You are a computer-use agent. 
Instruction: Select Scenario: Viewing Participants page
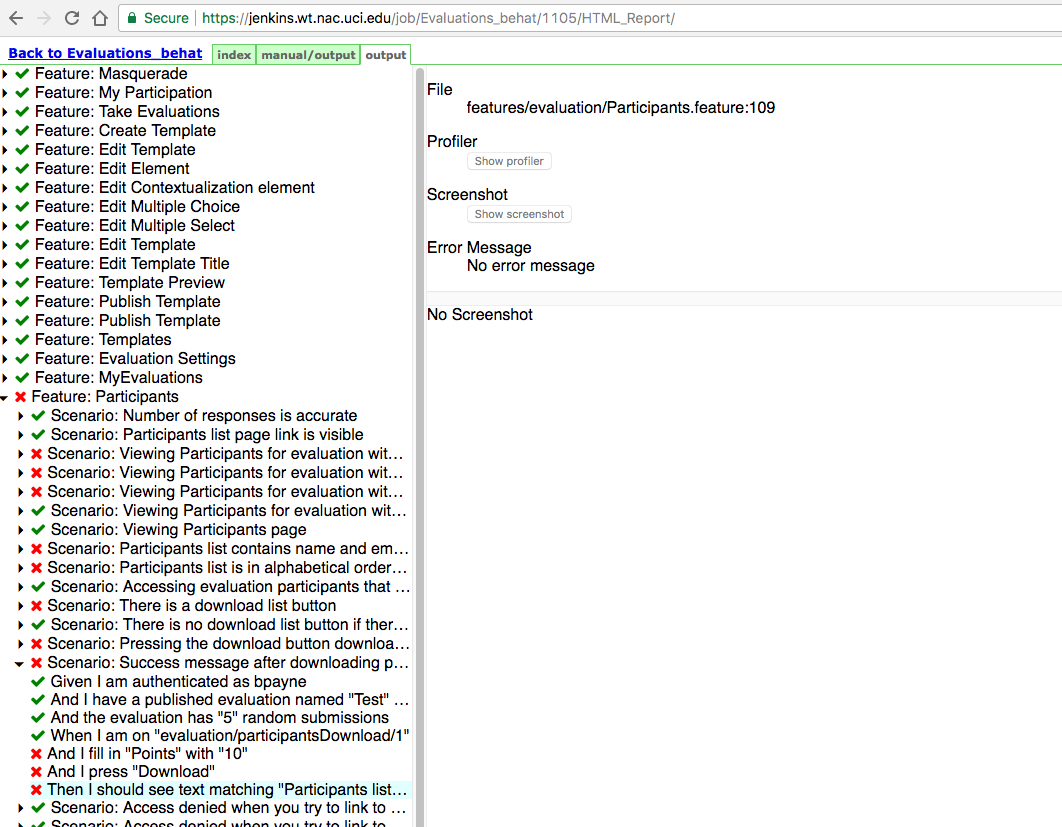click(x=179, y=530)
